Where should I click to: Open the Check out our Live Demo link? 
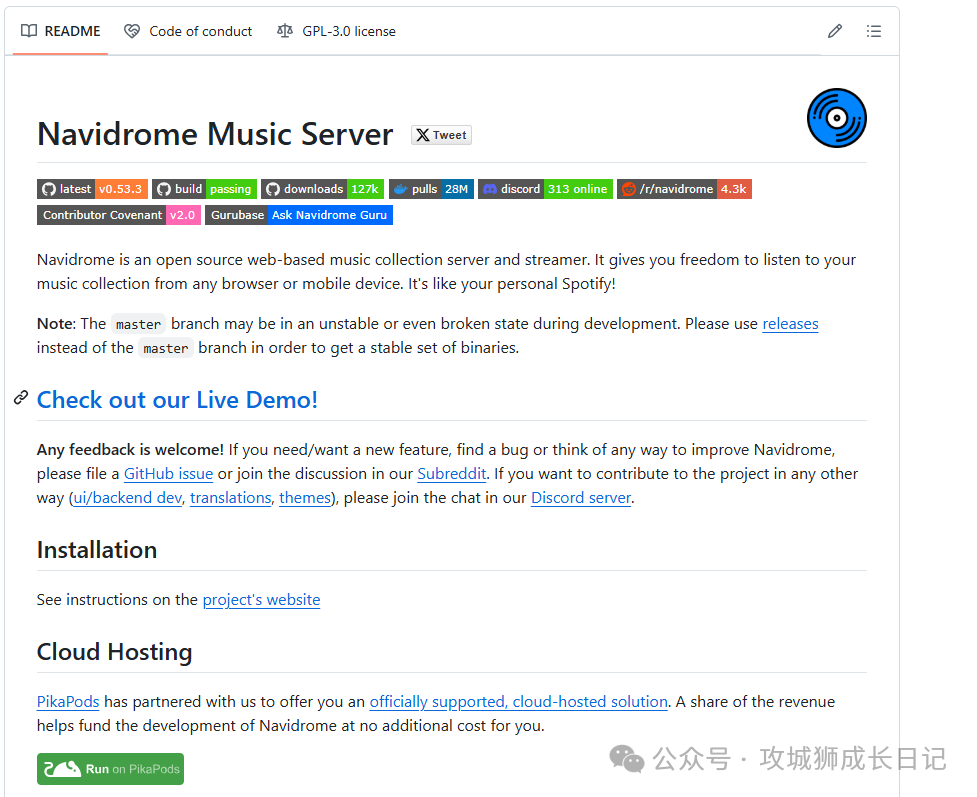click(178, 400)
